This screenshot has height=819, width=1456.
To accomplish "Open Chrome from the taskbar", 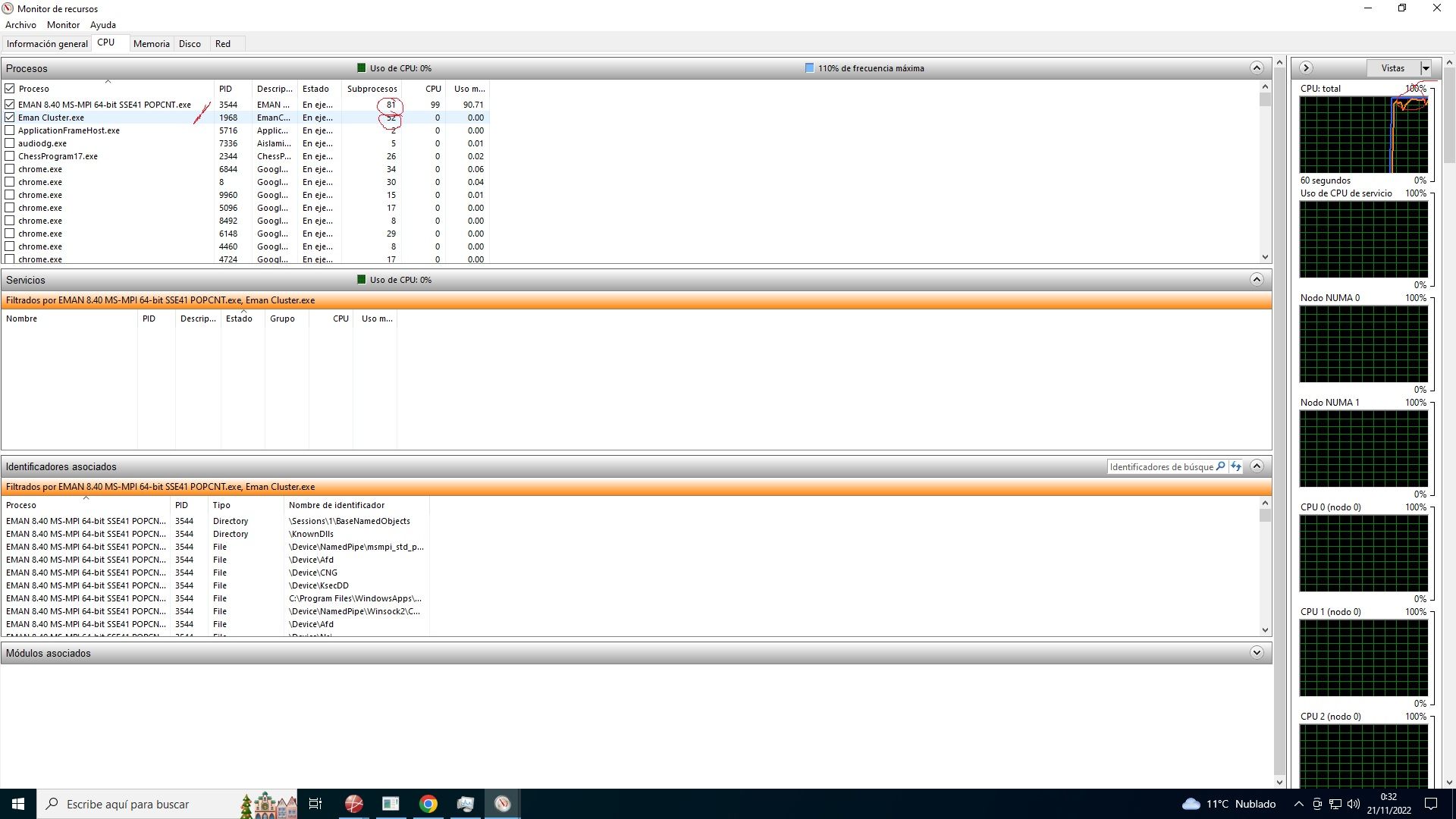I will tap(428, 804).
